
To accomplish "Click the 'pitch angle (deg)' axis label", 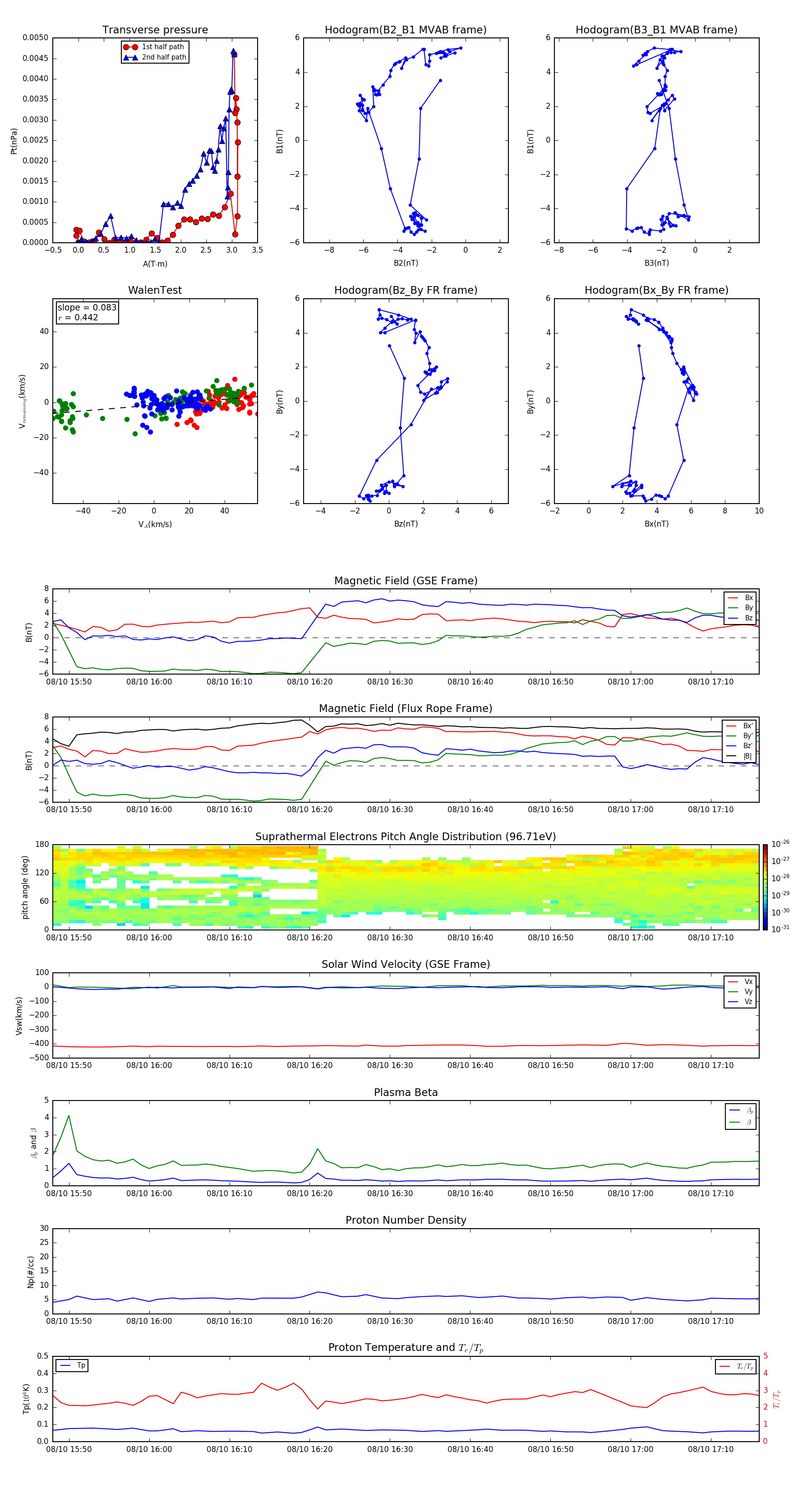I will click(x=25, y=887).
